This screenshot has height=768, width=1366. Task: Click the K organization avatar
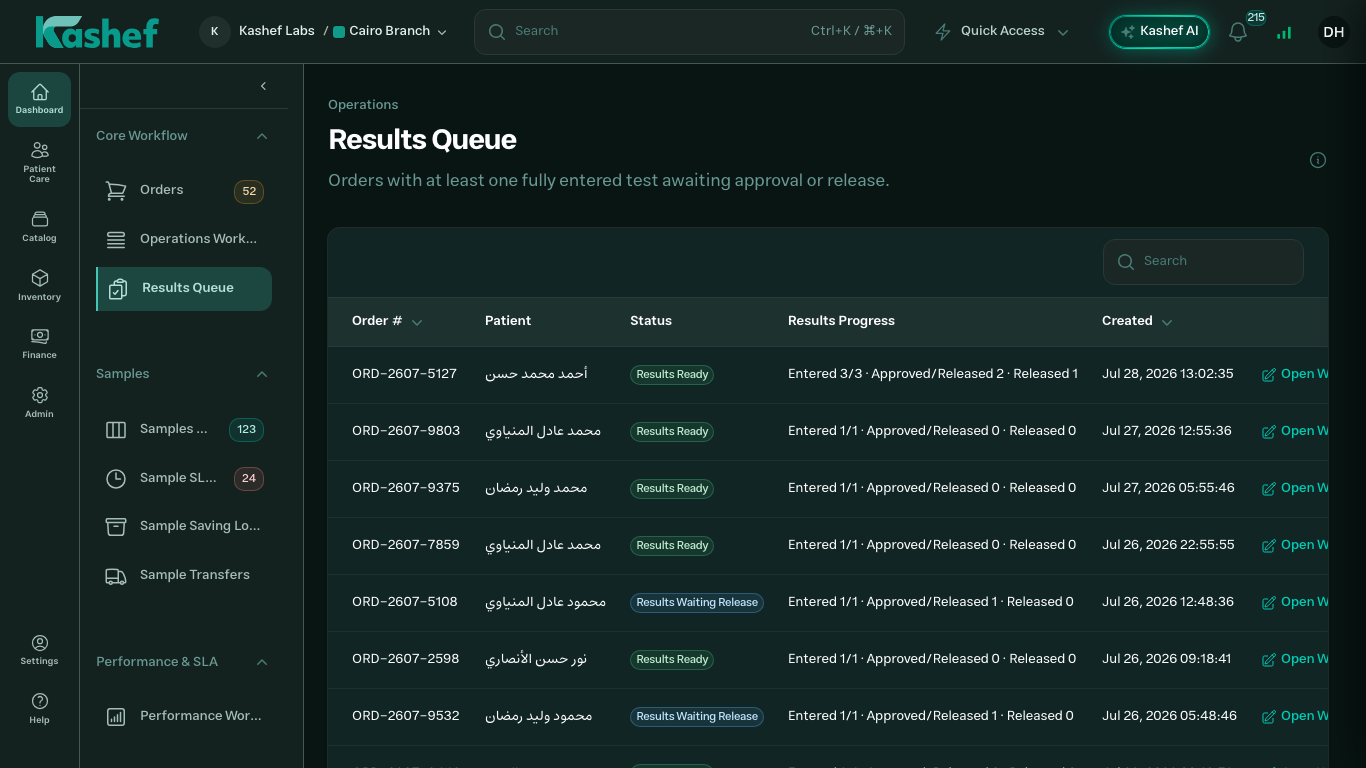coord(215,32)
